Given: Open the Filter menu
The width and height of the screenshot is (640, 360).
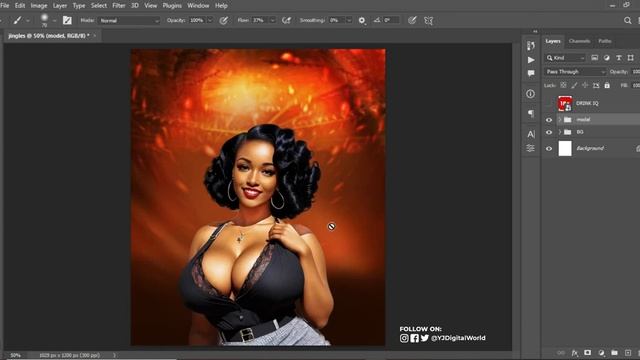Looking at the screenshot, I should [x=119, y=6].
